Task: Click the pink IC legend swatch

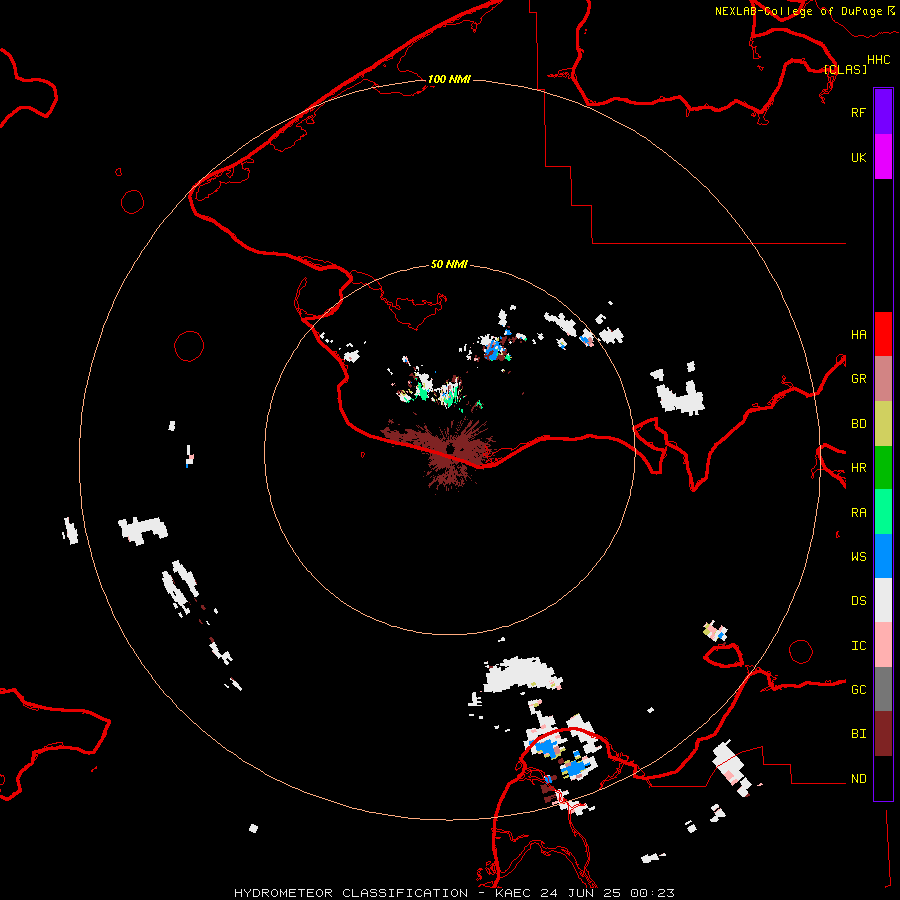Action: coord(883,645)
